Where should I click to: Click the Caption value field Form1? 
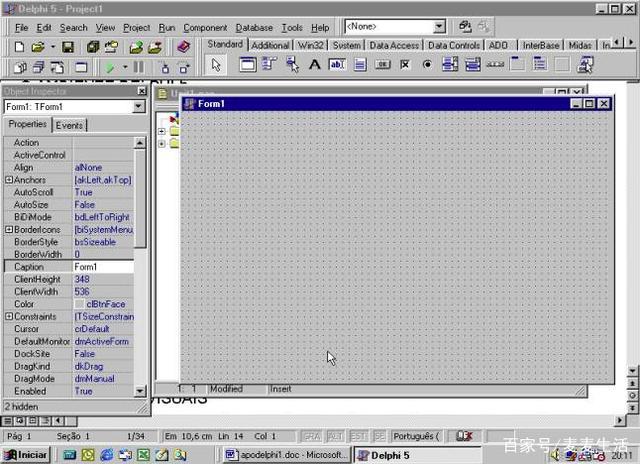[x=103, y=267]
